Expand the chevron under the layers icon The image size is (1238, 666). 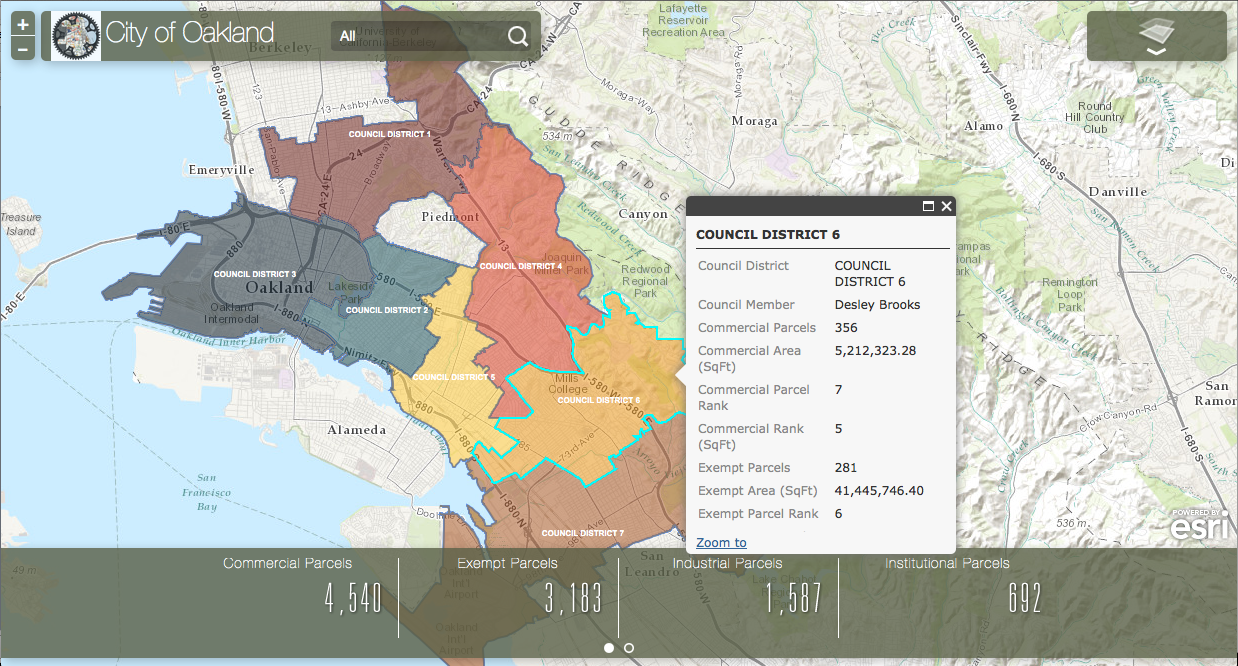click(1156, 51)
